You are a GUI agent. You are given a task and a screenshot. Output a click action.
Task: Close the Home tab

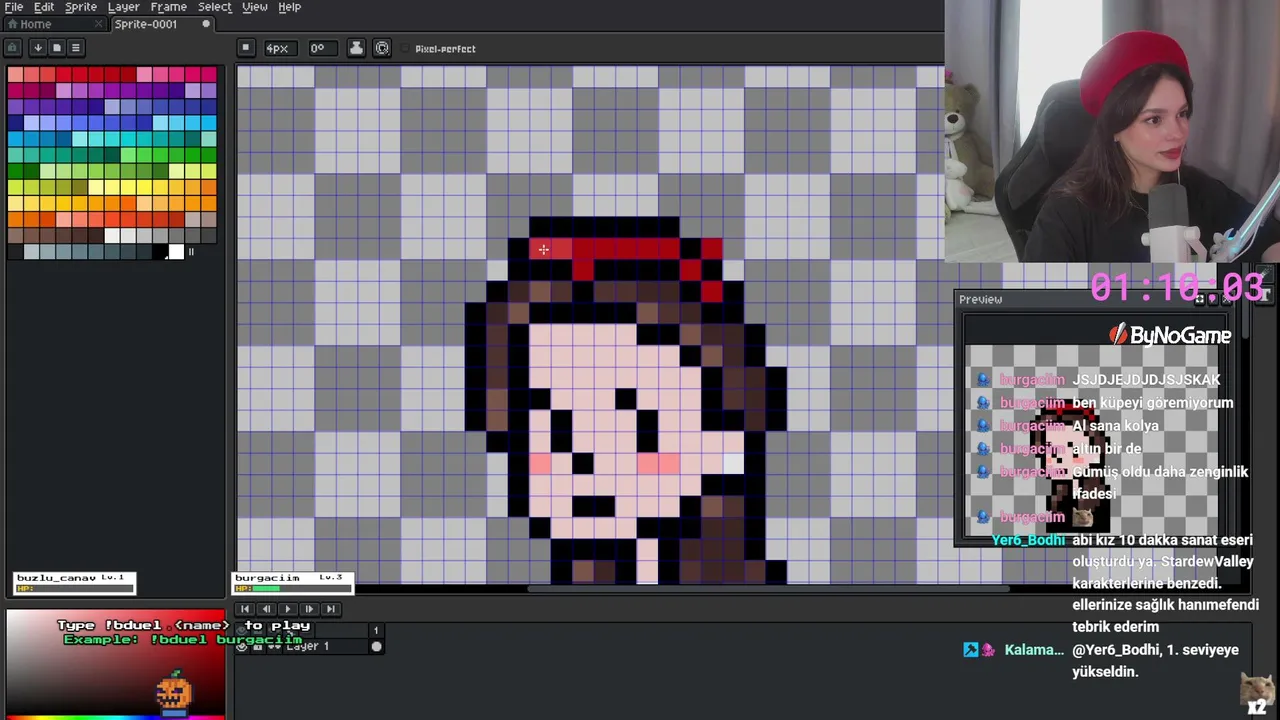click(98, 24)
